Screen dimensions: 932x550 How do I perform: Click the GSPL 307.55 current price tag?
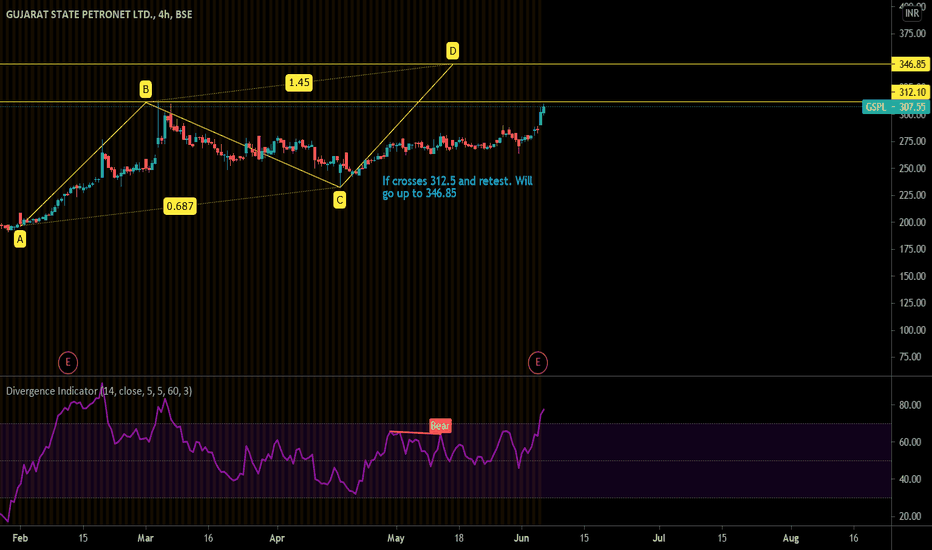point(896,107)
